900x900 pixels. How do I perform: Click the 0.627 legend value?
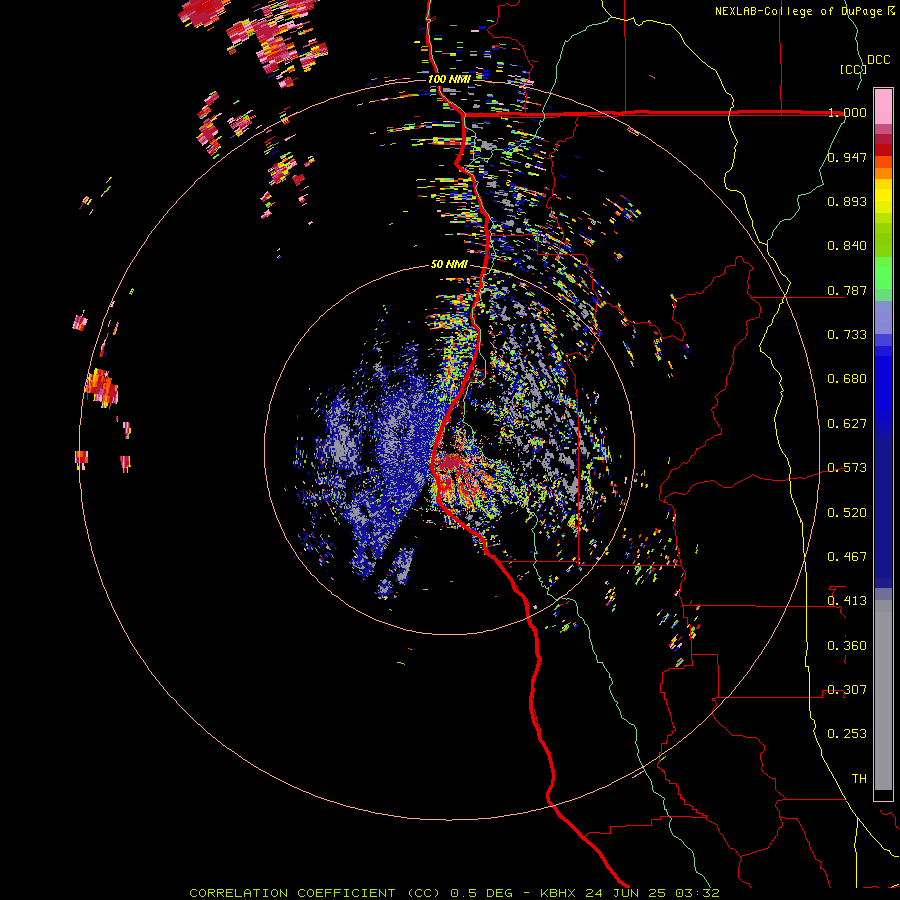point(847,424)
